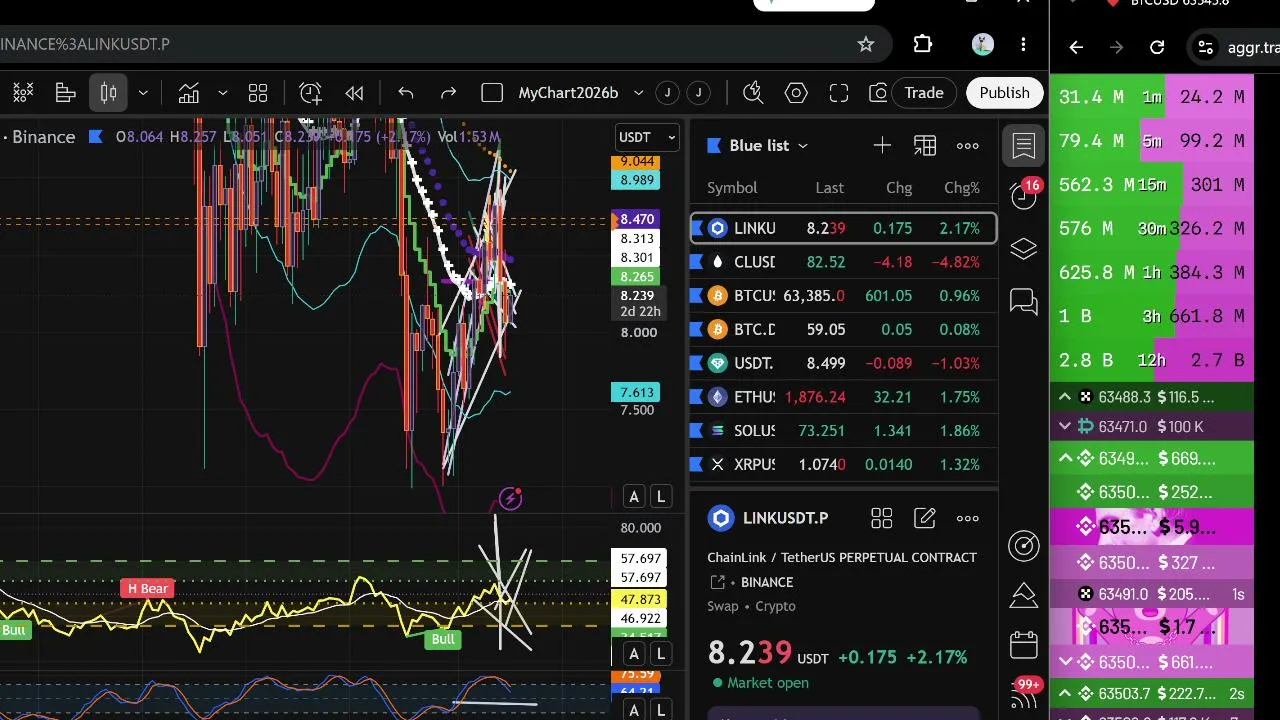Image resolution: width=1280 pixels, height=720 pixels.
Task: Toggle the blue flag on the XRPUS row
Action: 696,464
